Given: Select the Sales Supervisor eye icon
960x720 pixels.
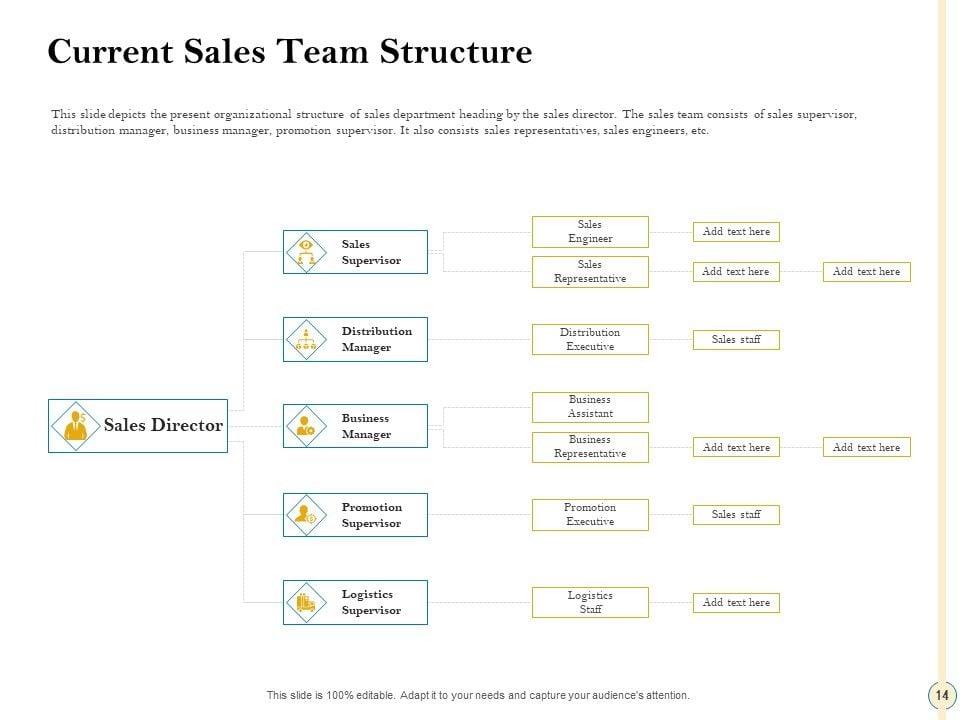Looking at the screenshot, I should [306, 252].
